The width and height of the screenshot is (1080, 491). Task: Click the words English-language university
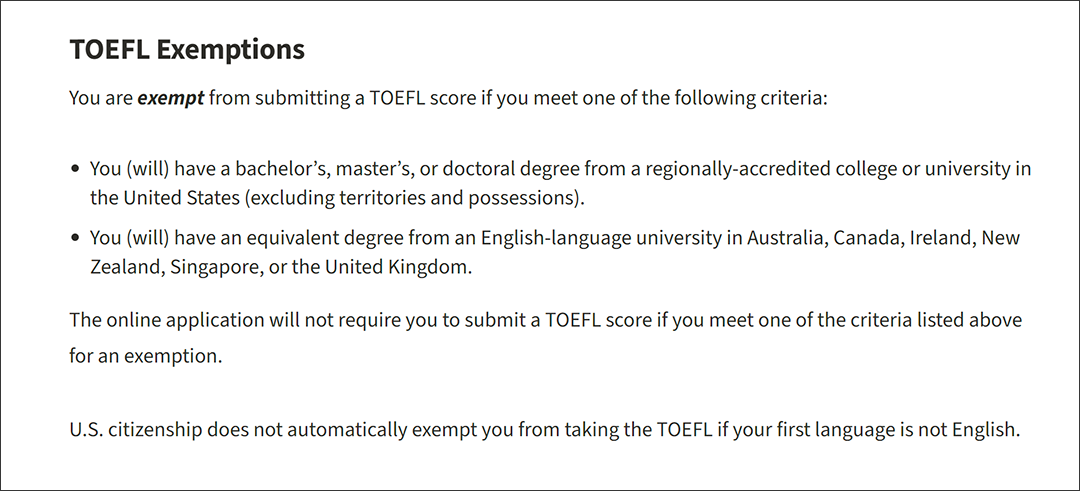coord(601,239)
